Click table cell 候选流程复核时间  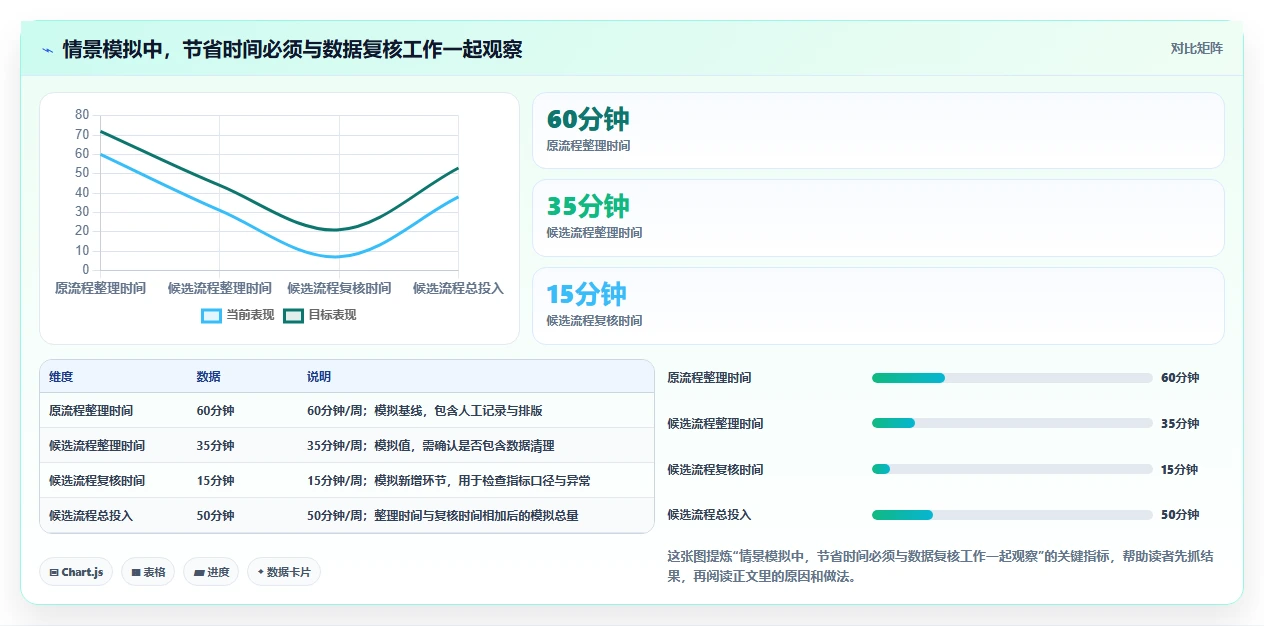(97, 481)
